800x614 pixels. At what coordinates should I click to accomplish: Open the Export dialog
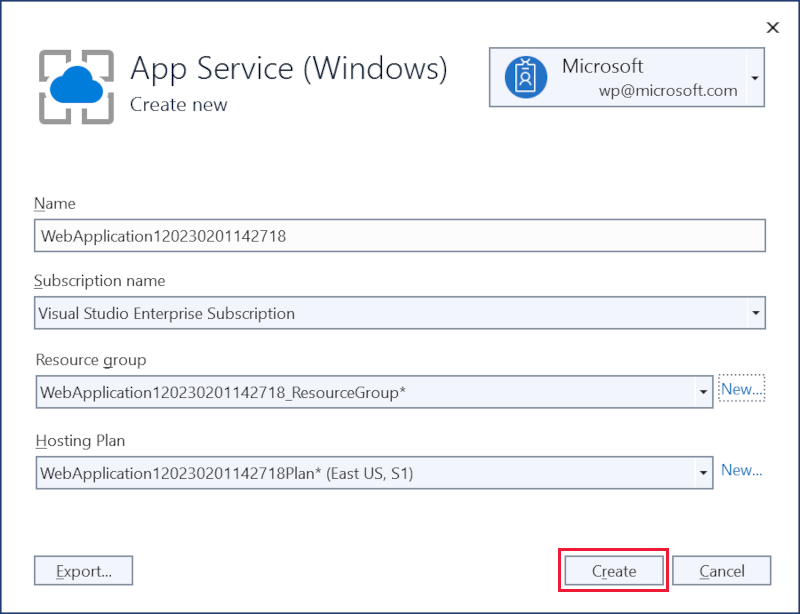pyautogui.click(x=83, y=570)
